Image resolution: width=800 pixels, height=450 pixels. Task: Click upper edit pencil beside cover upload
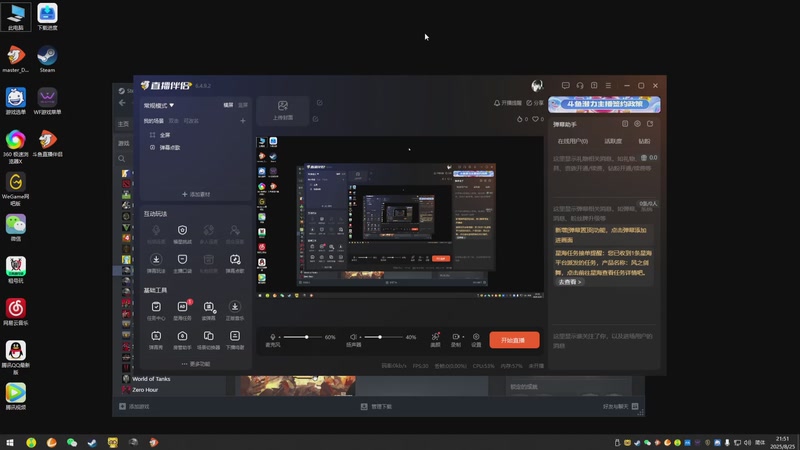(319, 103)
